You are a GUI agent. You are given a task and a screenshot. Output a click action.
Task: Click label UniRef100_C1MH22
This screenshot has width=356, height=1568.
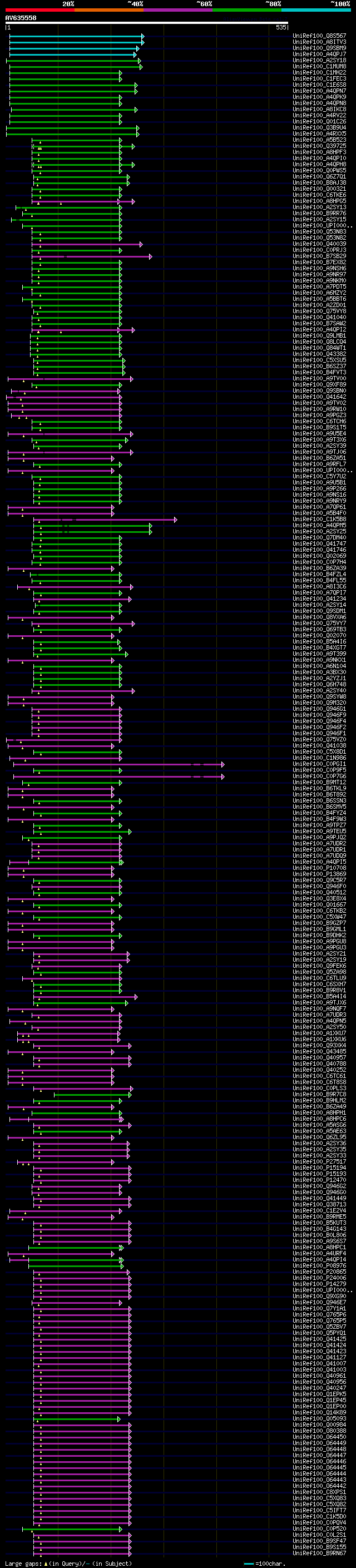[x=319, y=72]
